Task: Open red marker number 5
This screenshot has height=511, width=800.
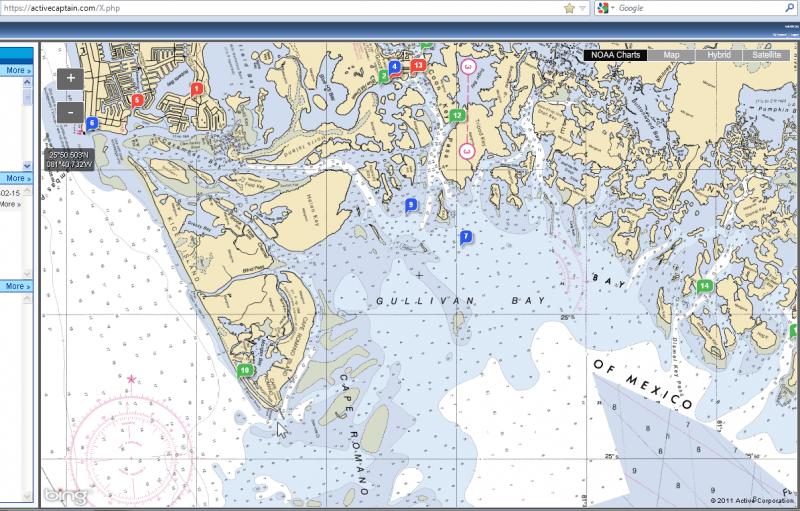Action: pos(137,100)
